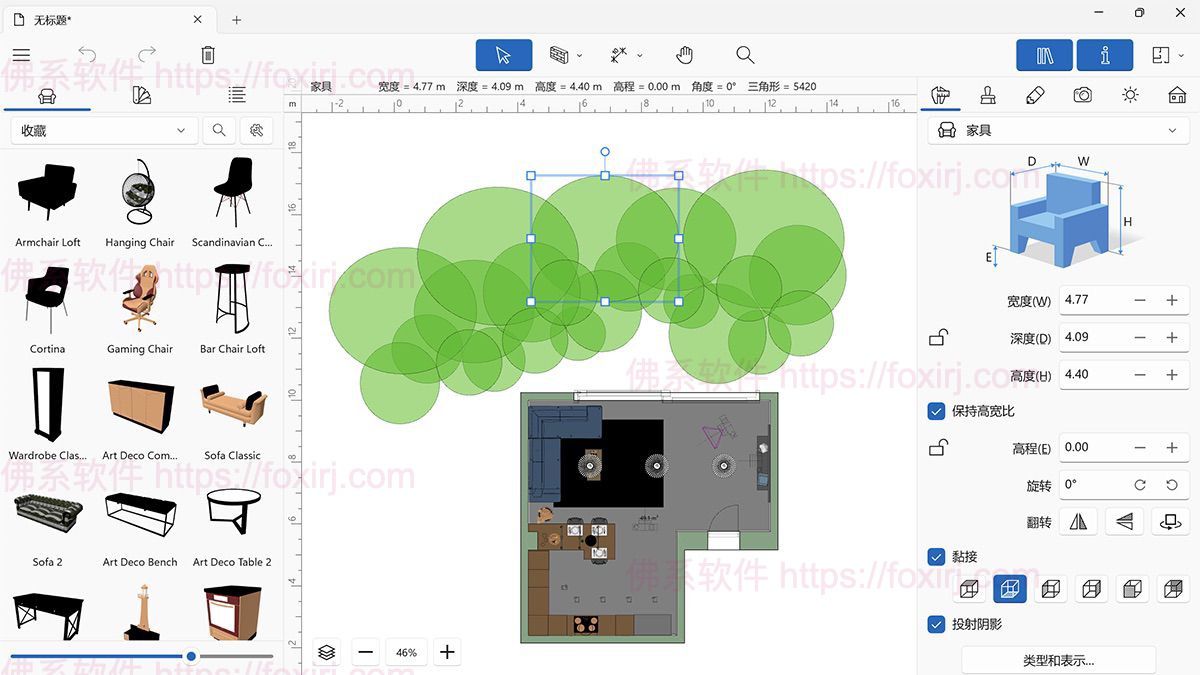The image size is (1200, 675).
Task: Increase 宽度 with the plus stepper
Action: 1172,299
